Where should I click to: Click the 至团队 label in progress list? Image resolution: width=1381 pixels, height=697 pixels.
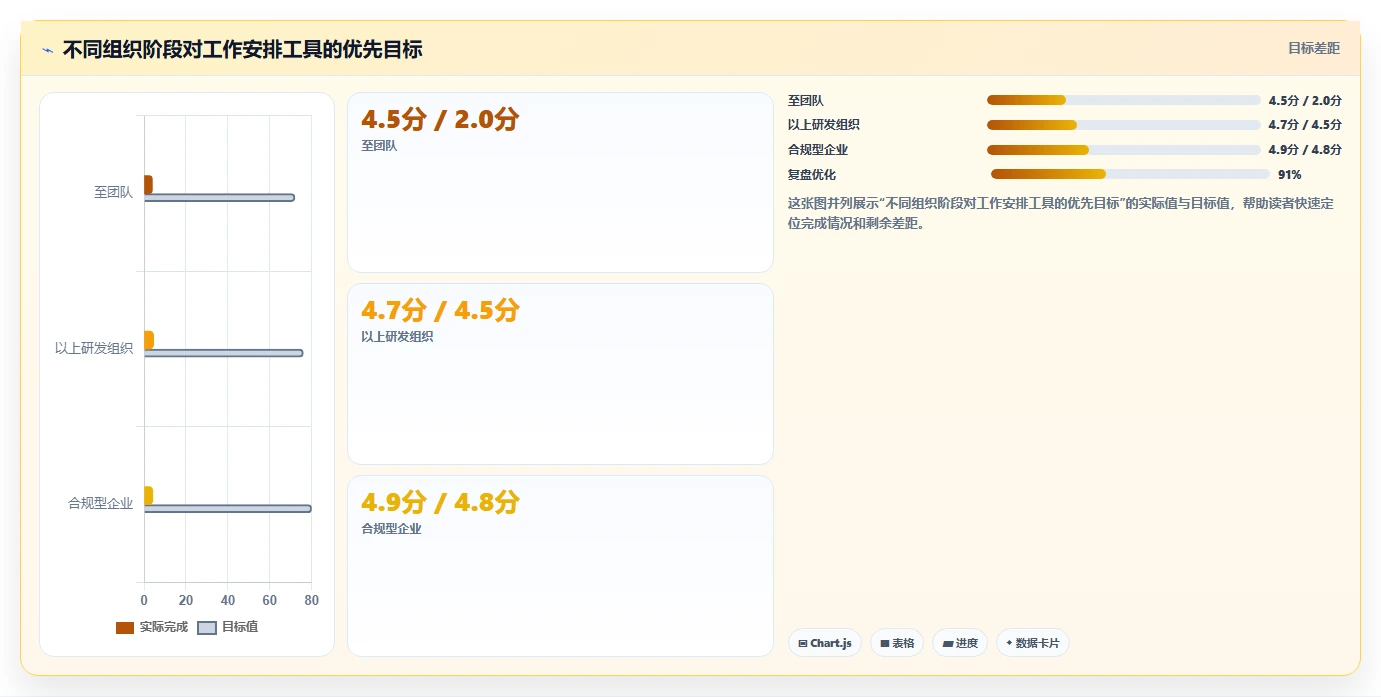click(x=806, y=100)
